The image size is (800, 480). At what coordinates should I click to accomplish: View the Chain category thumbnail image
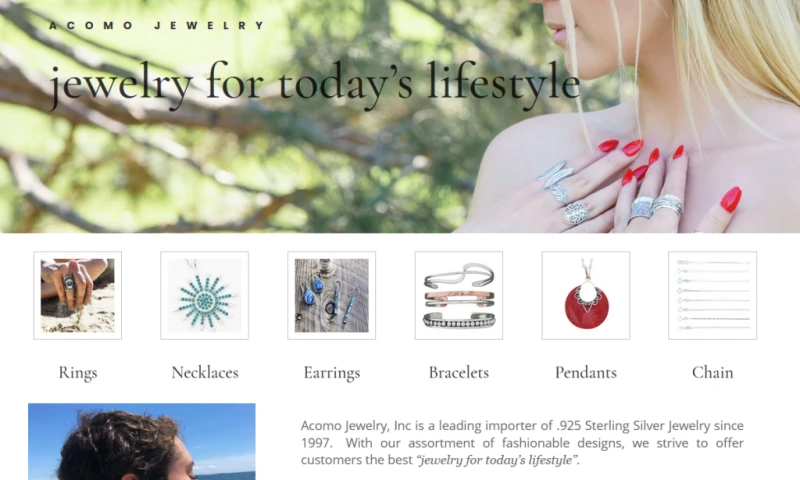tap(713, 295)
